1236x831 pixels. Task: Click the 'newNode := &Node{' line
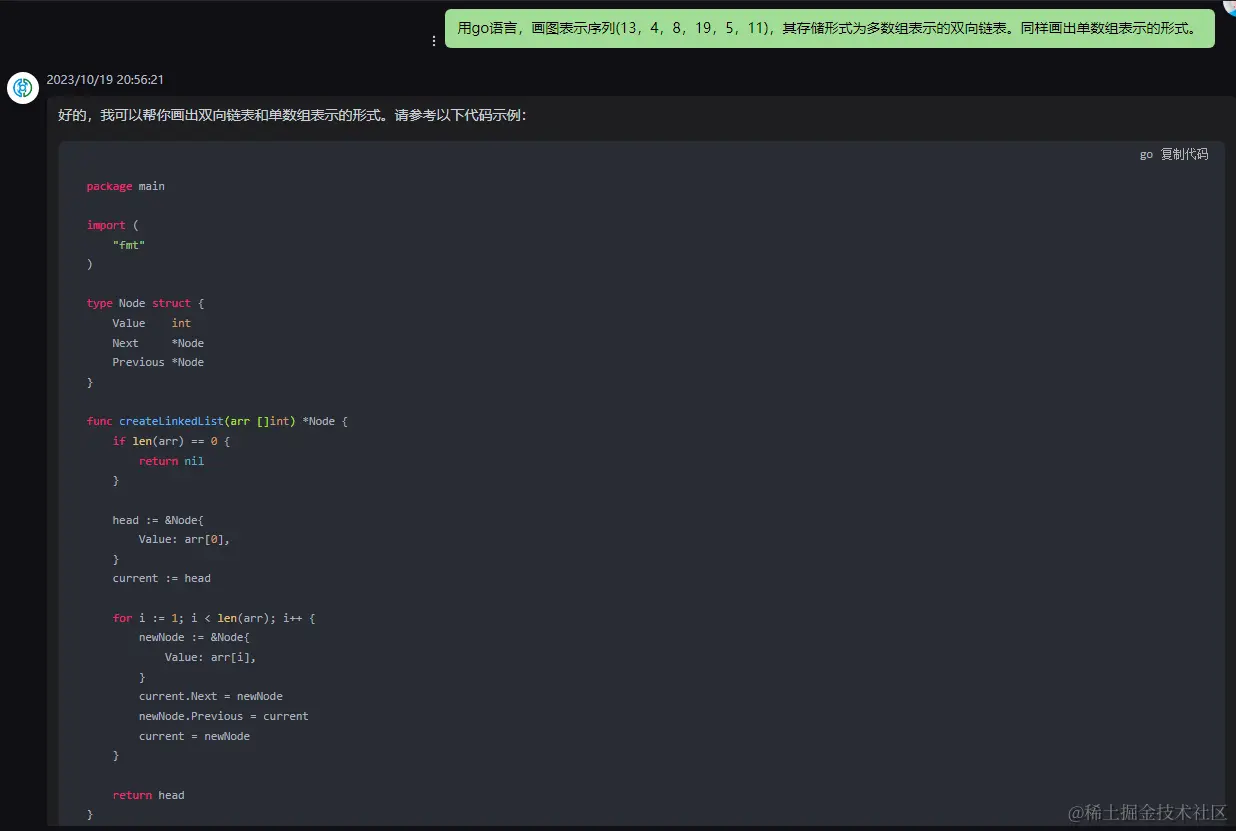[x=195, y=637]
